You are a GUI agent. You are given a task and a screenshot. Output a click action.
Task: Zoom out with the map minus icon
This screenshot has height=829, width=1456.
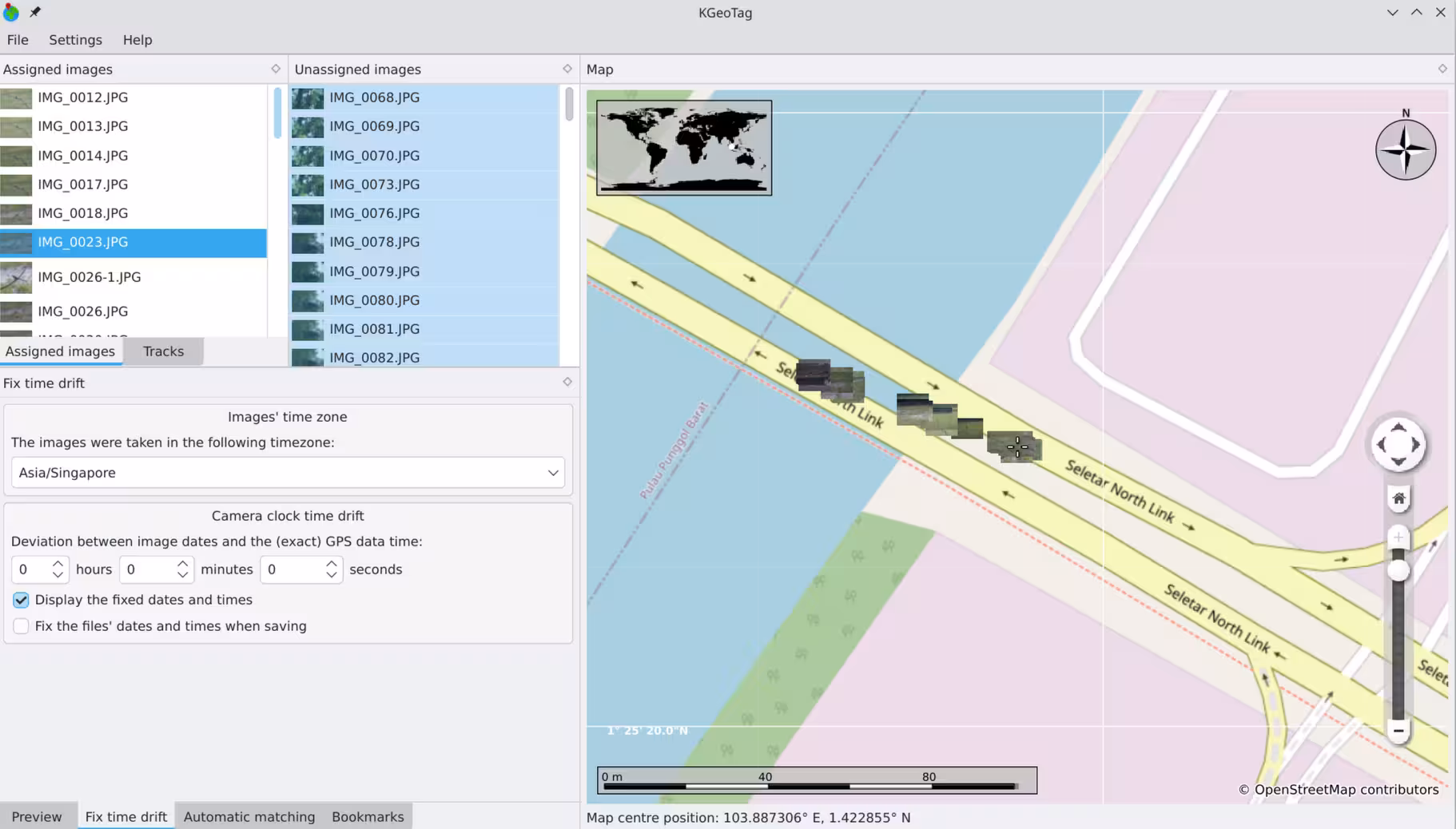pyautogui.click(x=1398, y=730)
